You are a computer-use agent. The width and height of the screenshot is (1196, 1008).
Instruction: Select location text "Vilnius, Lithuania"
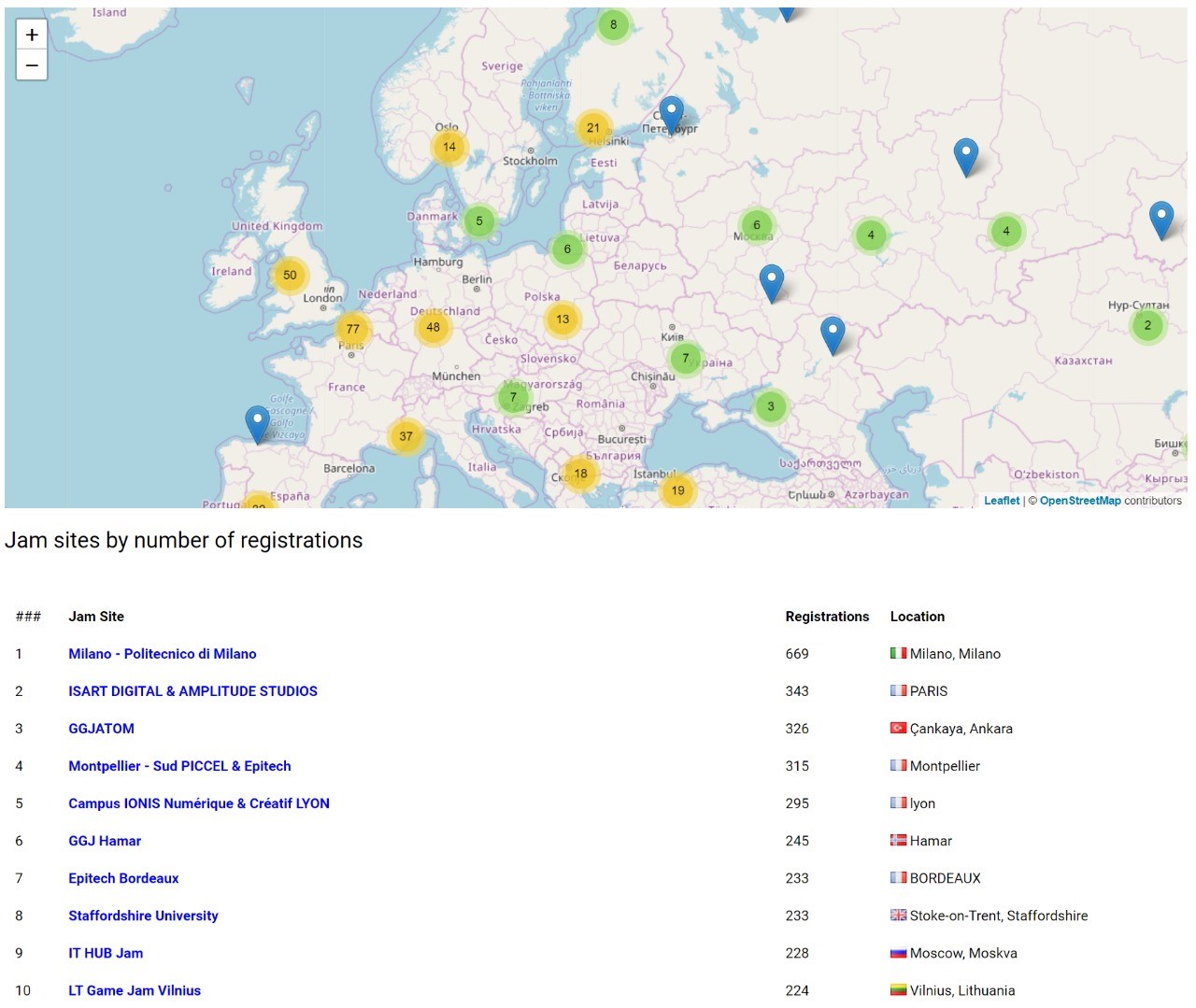[x=962, y=990]
